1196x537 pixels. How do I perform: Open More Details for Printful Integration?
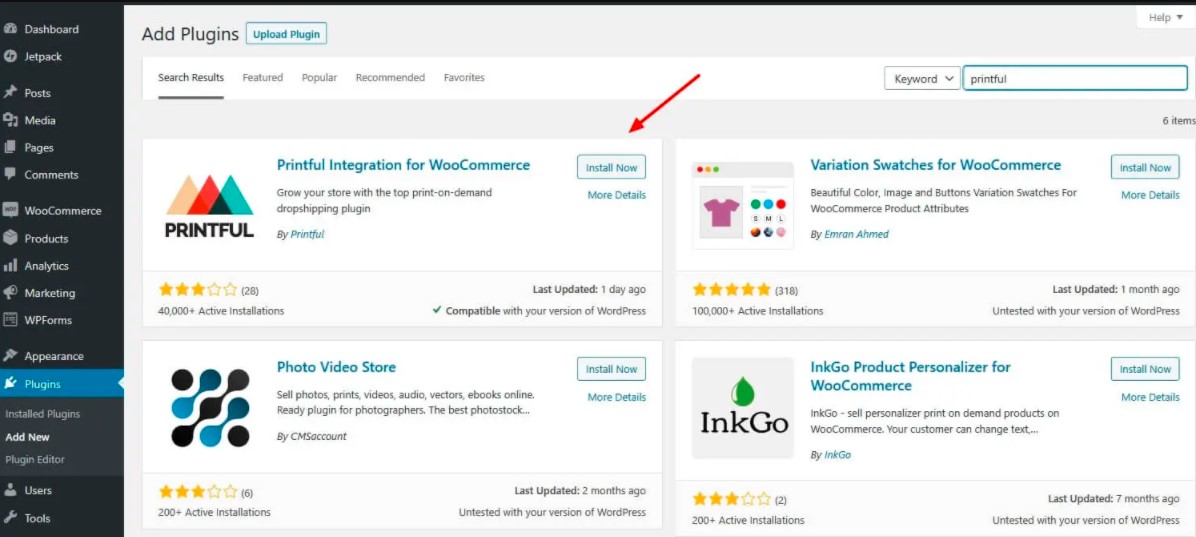tap(616, 195)
